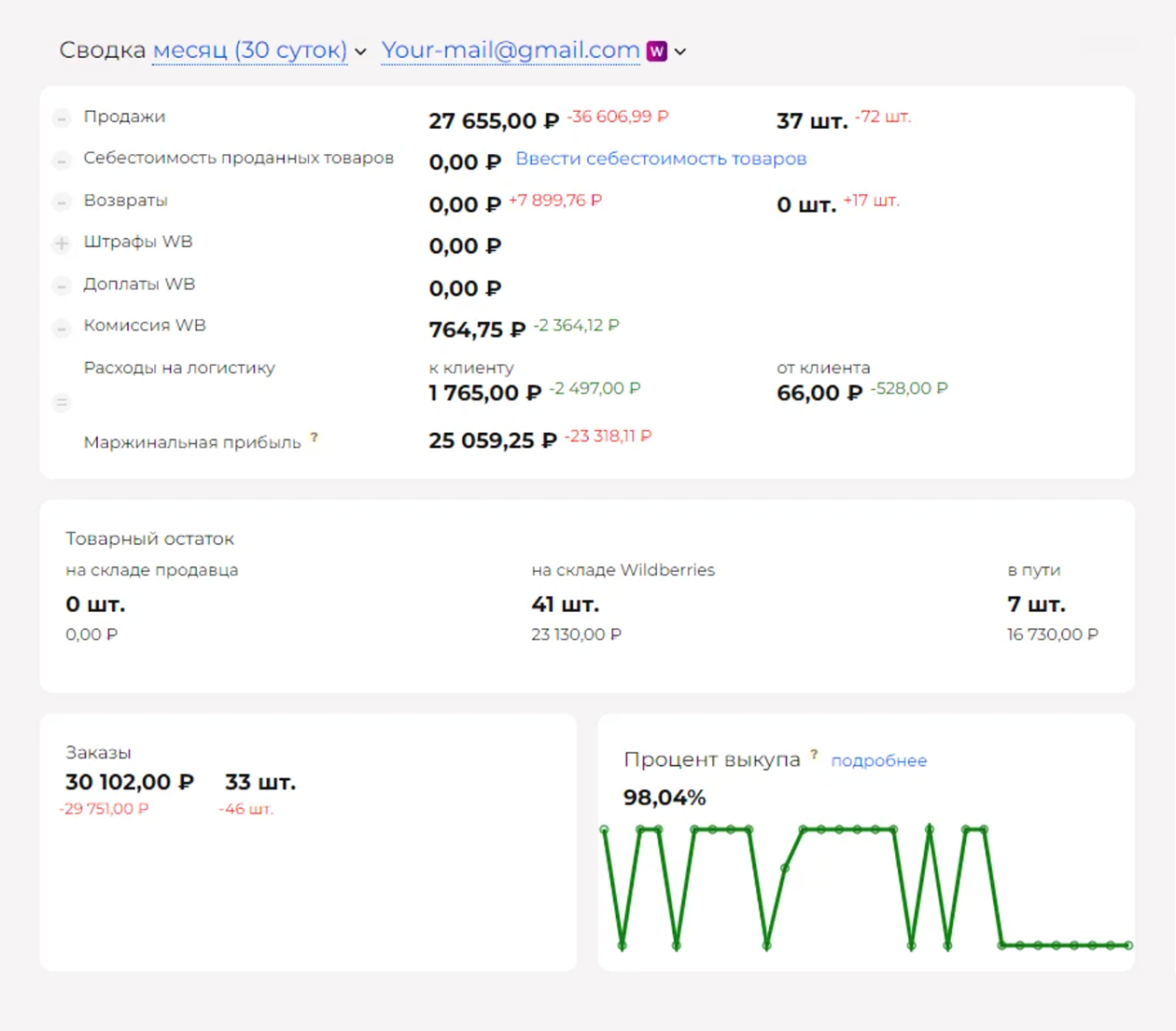The image size is (1176, 1031).
Task: Click the question mark next to Маржинальная прибыль
Action: 315,437
